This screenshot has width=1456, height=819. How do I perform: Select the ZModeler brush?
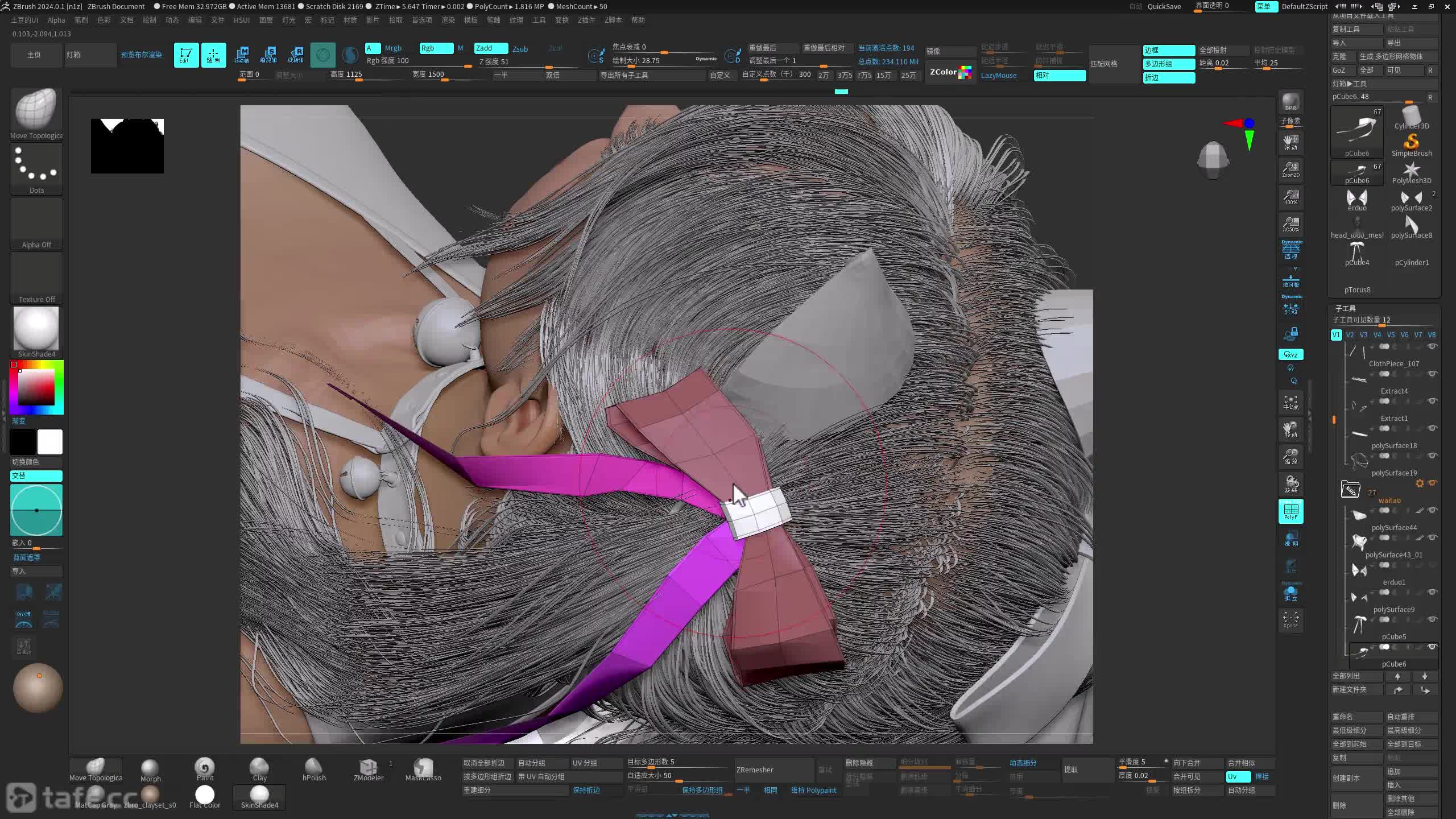[369, 770]
